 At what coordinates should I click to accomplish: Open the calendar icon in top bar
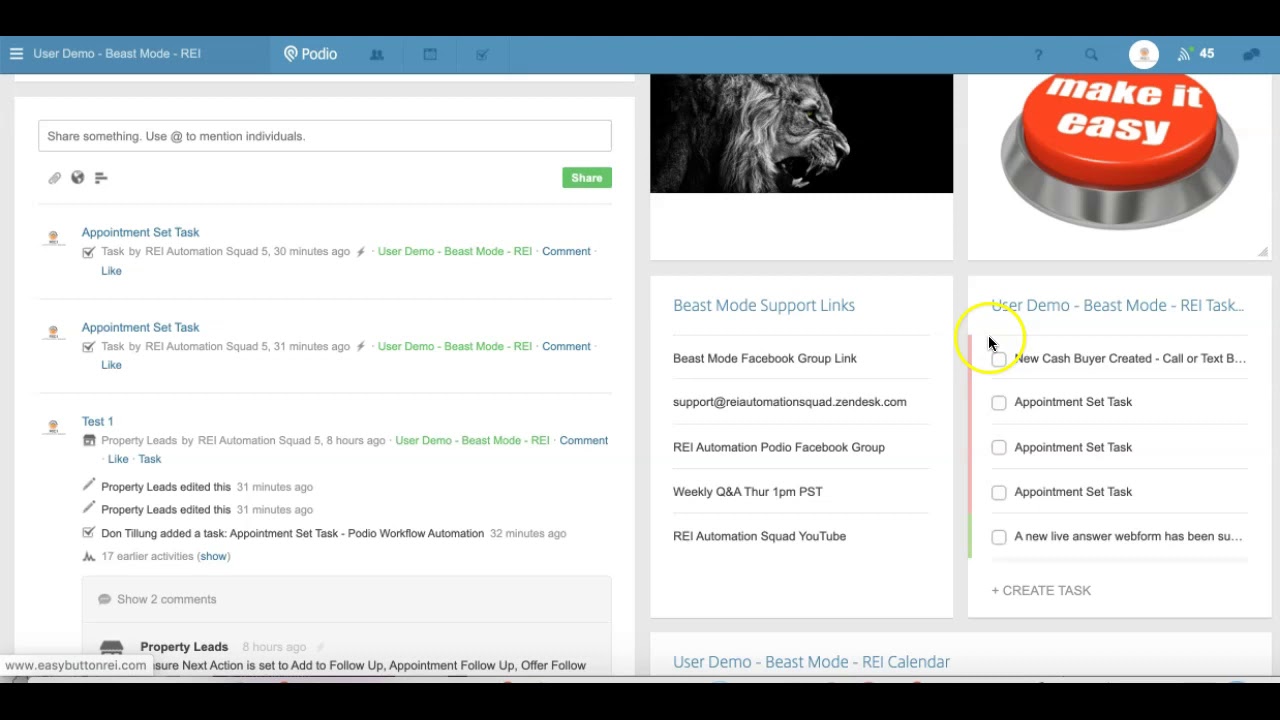coord(430,55)
